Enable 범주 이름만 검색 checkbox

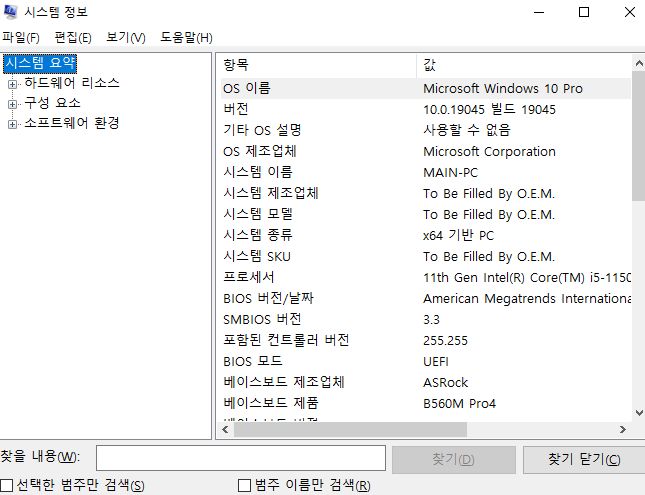coord(244,485)
